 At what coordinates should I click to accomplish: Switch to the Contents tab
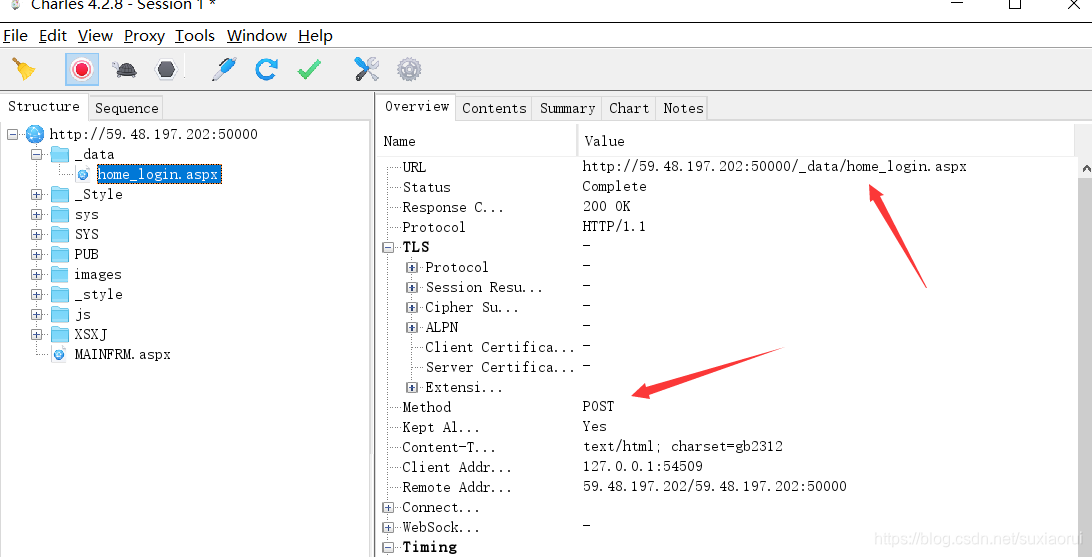494,108
